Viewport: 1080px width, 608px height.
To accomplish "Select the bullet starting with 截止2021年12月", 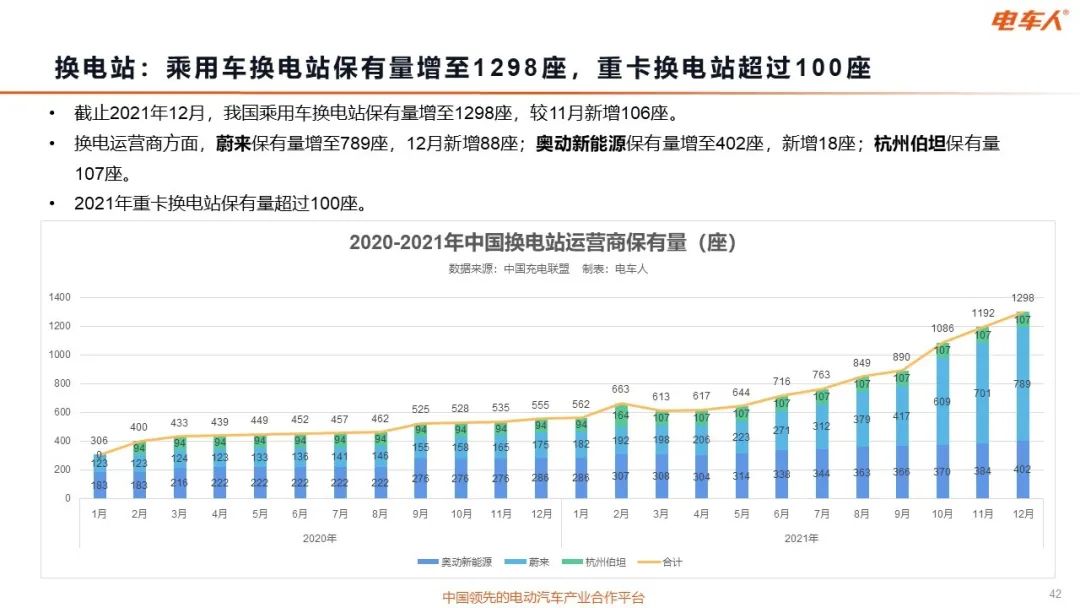I will (x=377, y=113).
